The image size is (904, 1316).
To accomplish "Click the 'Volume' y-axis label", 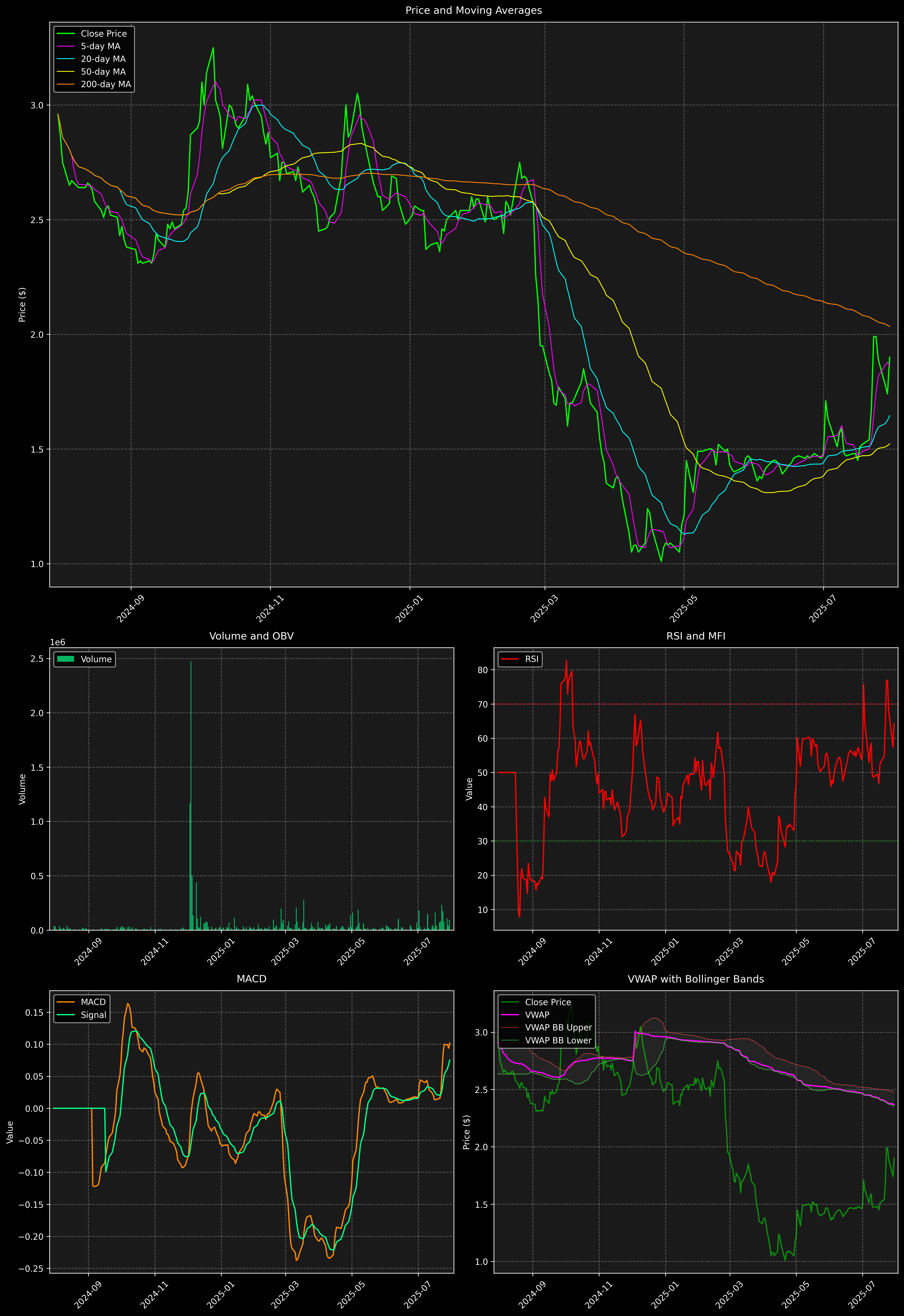I will (22, 789).
